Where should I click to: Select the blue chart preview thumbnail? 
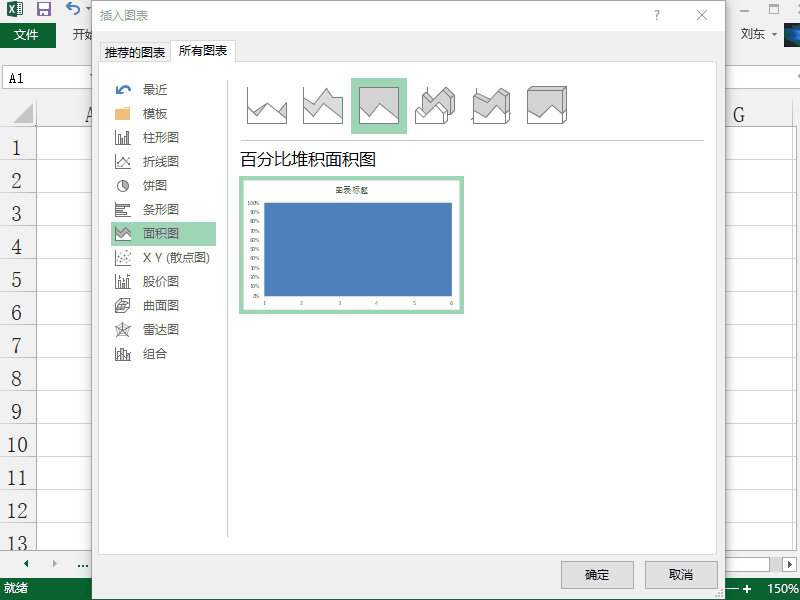tap(352, 245)
